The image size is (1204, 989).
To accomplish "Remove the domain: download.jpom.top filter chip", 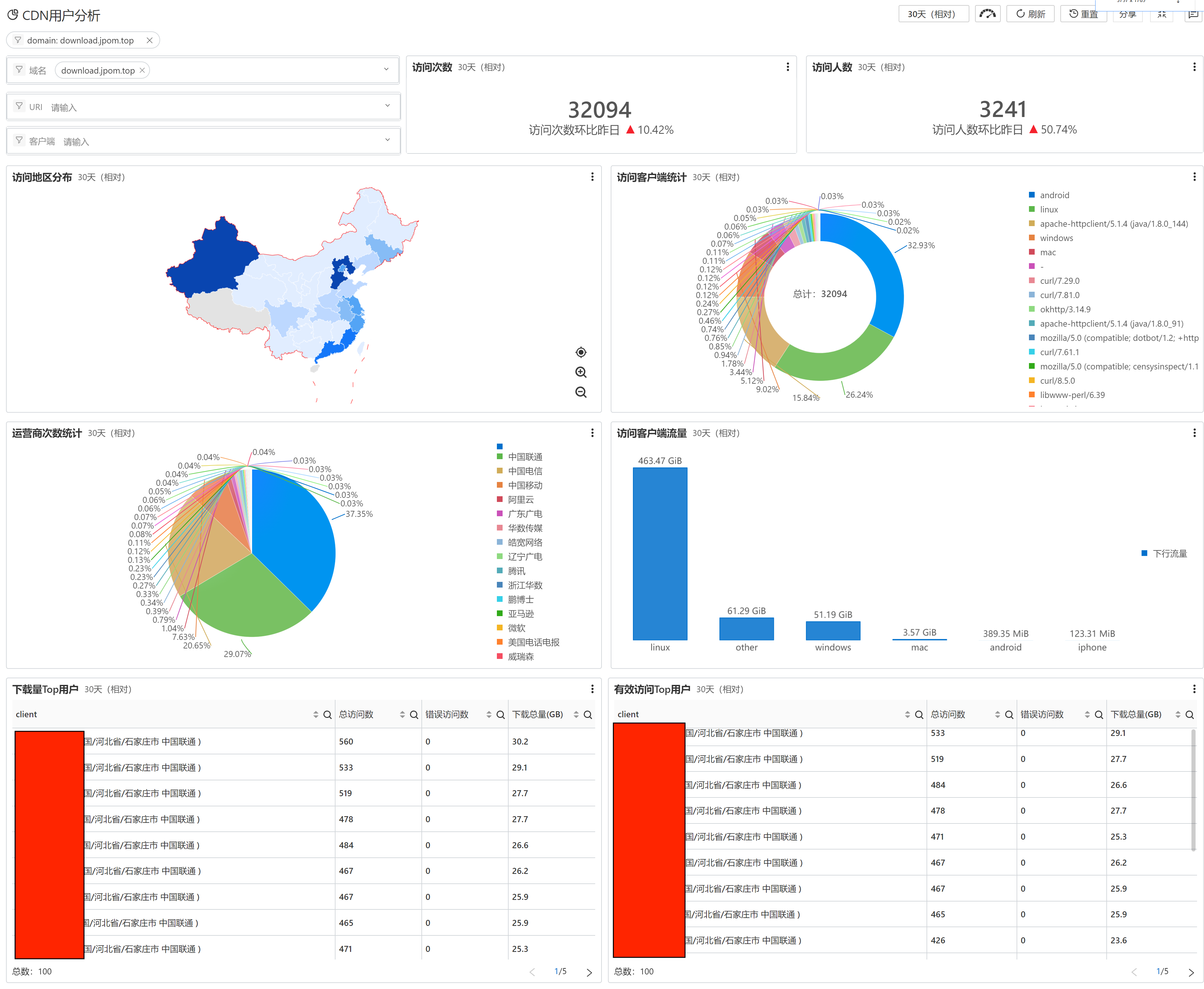I will pyautogui.click(x=149, y=41).
